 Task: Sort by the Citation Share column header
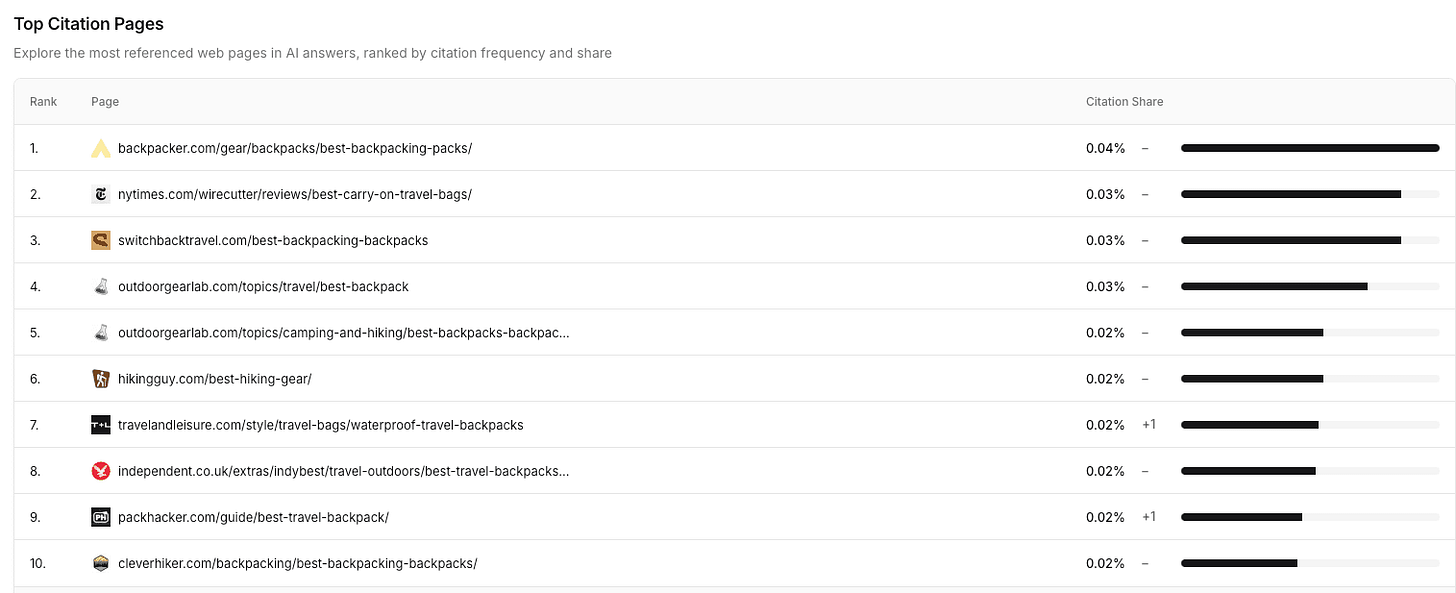(x=1124, y=101)
